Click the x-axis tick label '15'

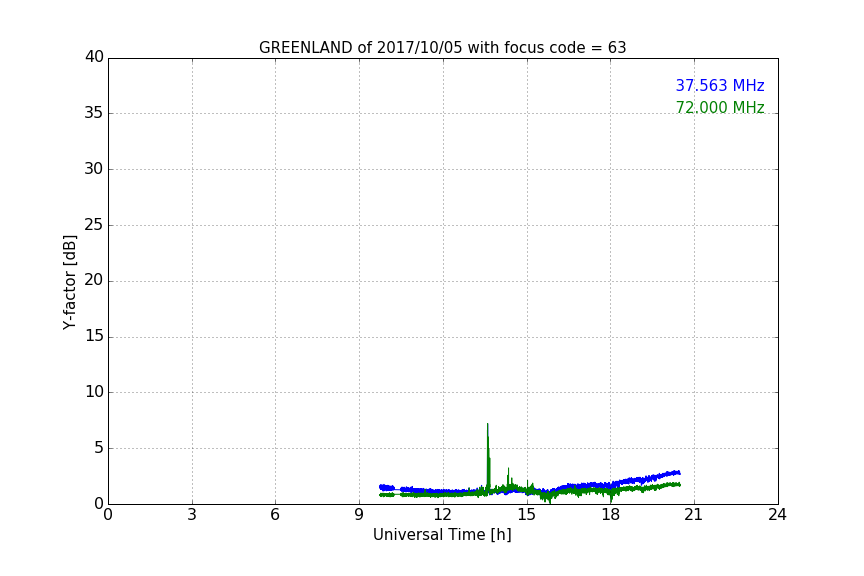coord(526,515)
